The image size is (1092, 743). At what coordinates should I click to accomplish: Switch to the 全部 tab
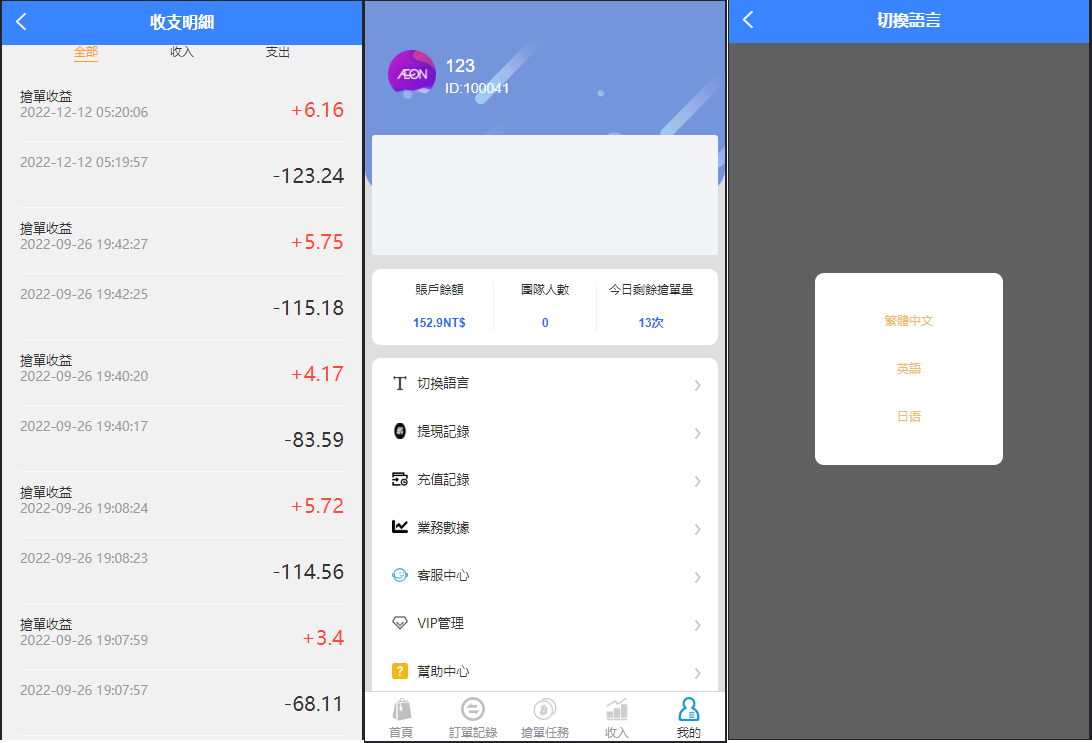[x=86, y=52]
